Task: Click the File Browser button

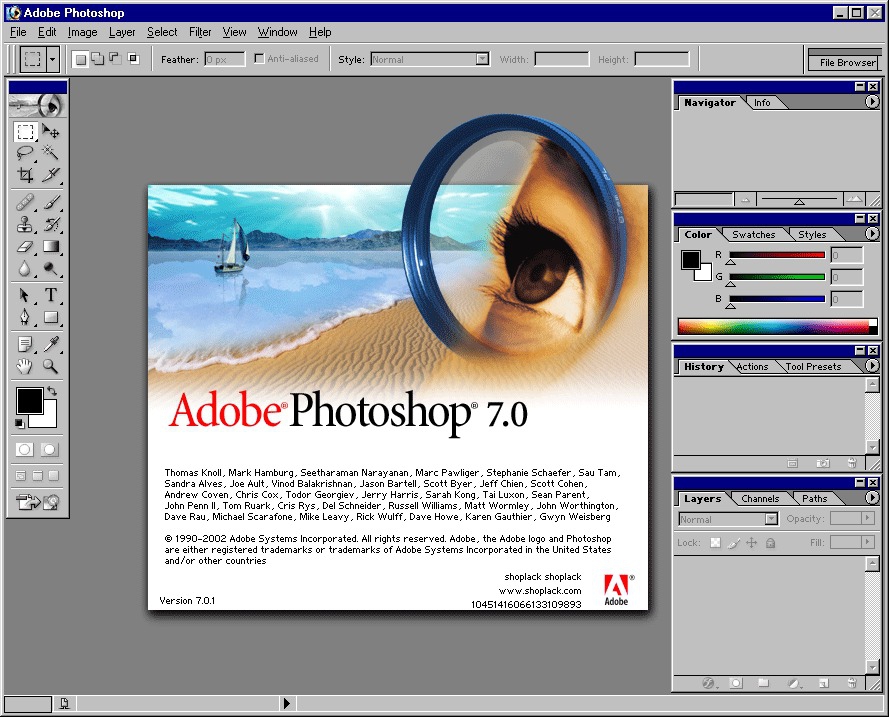Action: pos(847,62)
